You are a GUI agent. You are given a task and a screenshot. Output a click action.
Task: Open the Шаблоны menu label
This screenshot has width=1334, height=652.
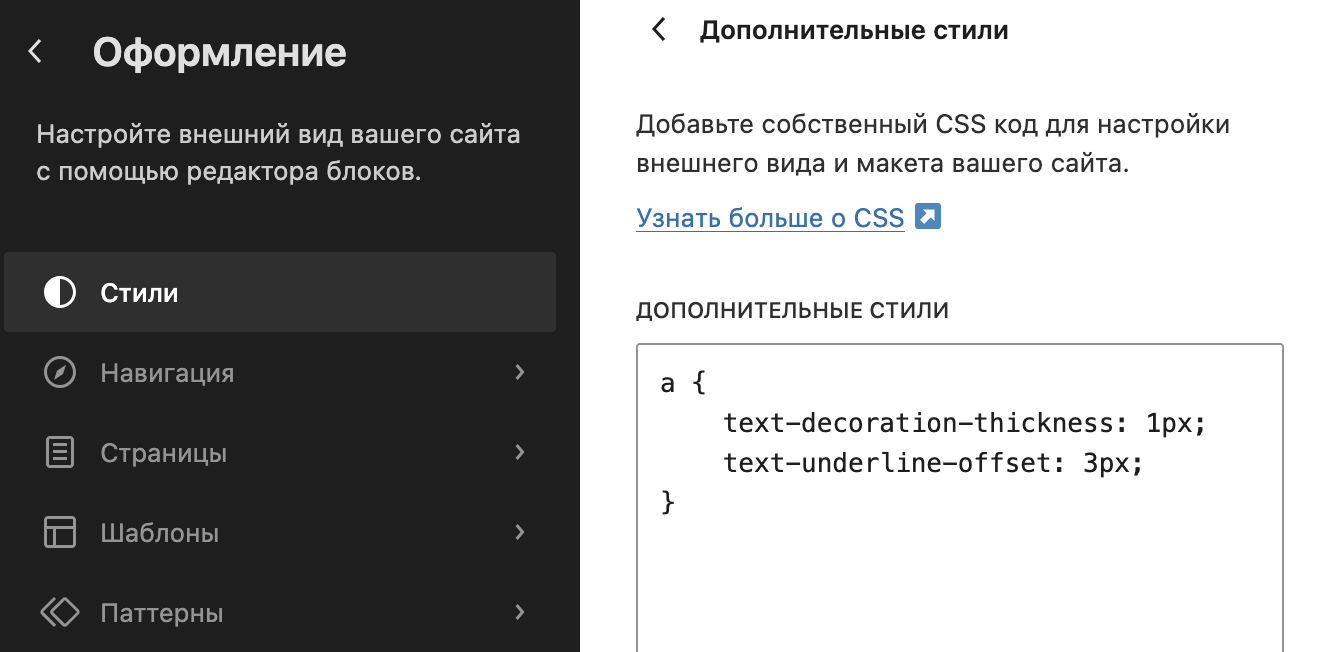tap(160, 533)
